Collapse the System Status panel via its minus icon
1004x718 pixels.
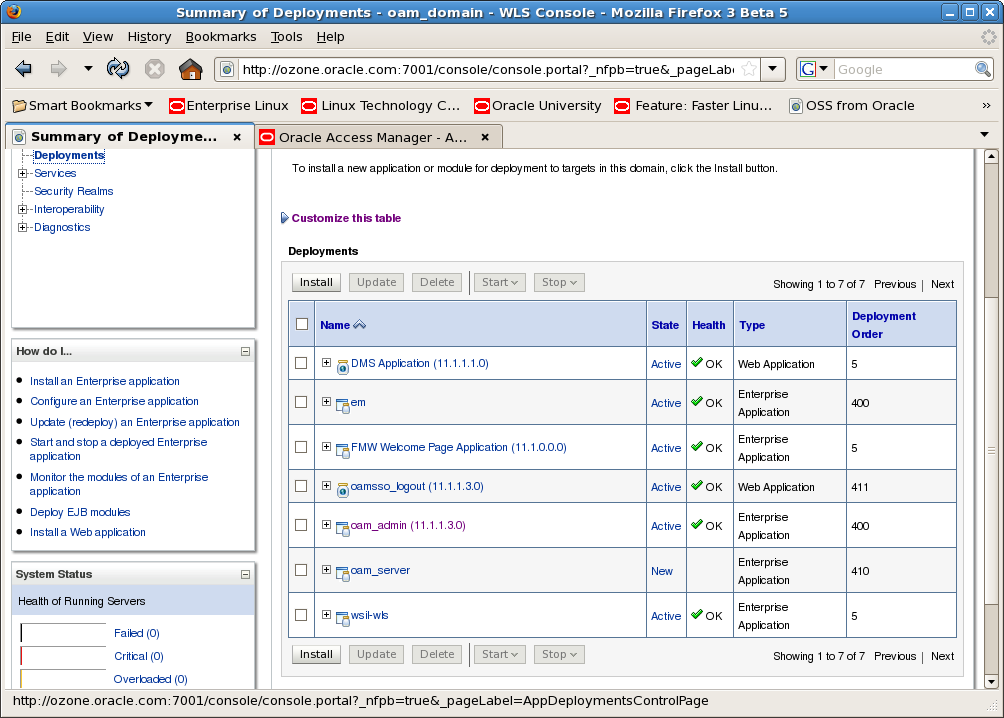coord(245,574)
